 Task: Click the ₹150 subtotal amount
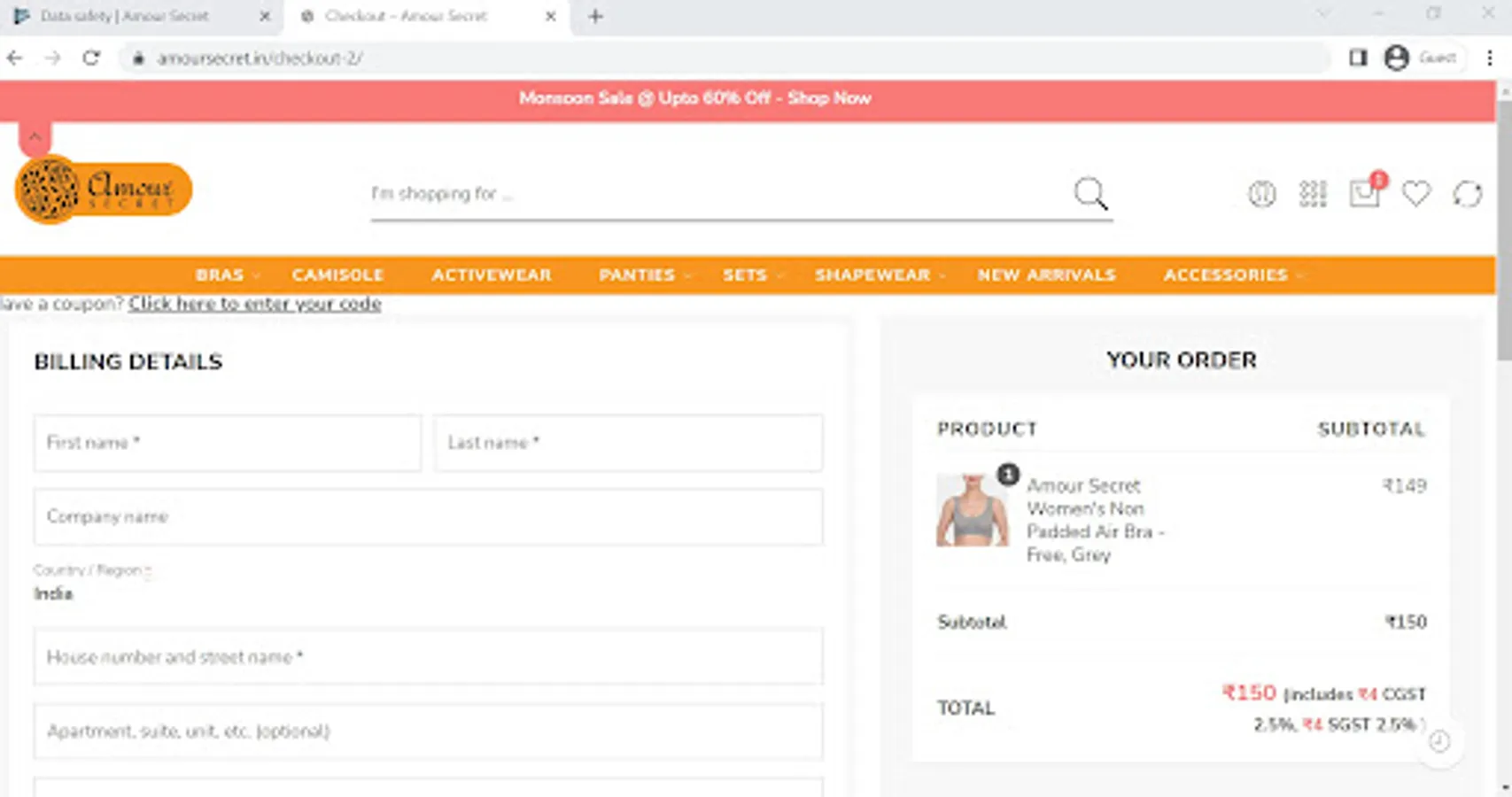(1406, 623)
